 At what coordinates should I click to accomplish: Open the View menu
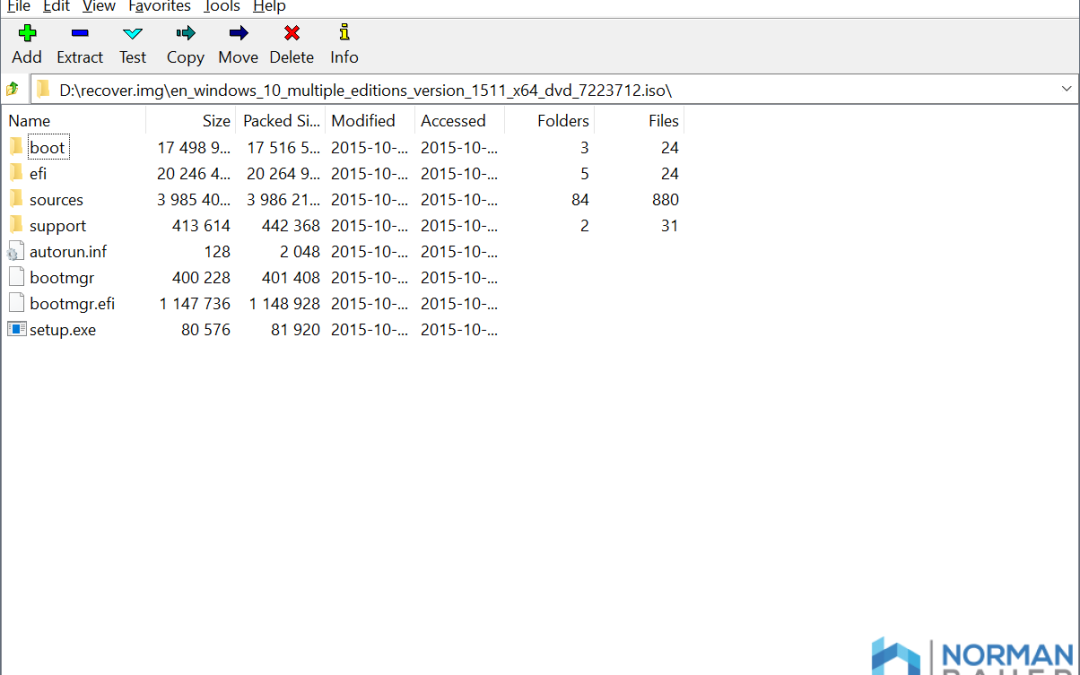[x=98, y=6]
